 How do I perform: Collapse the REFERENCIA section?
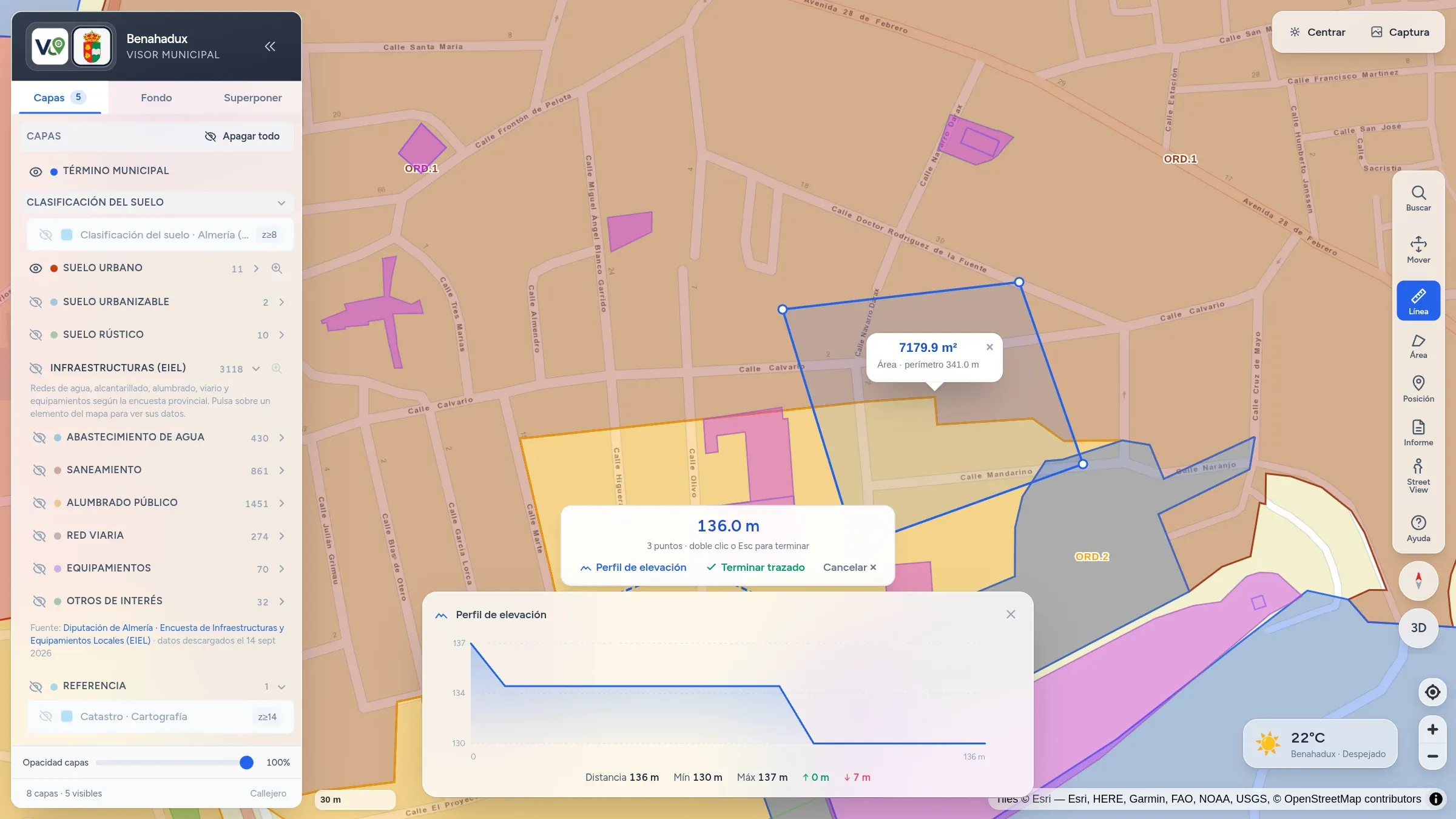[x=281, y=687]
